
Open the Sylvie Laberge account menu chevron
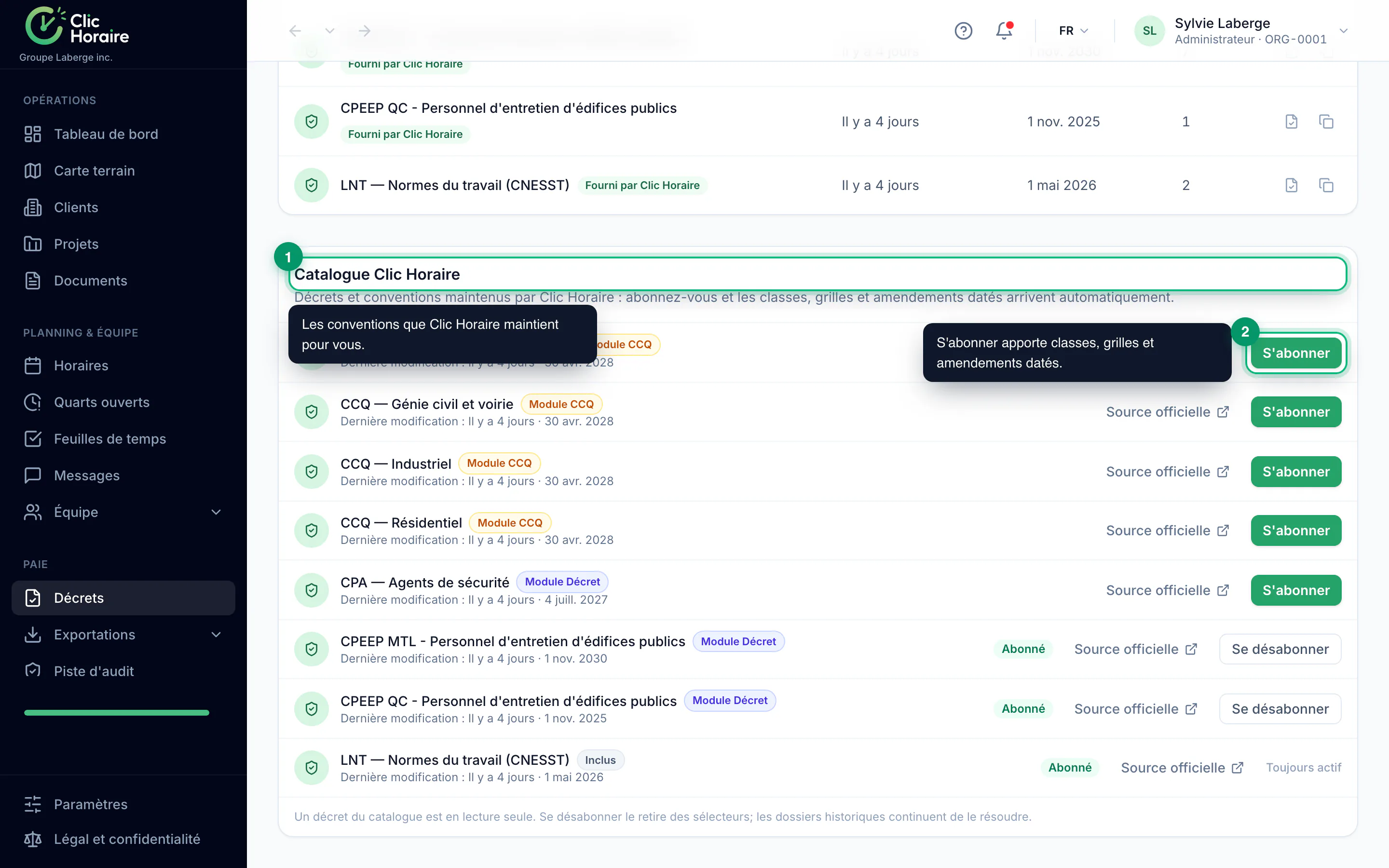pyautogui.click(x=1343, y=31)
